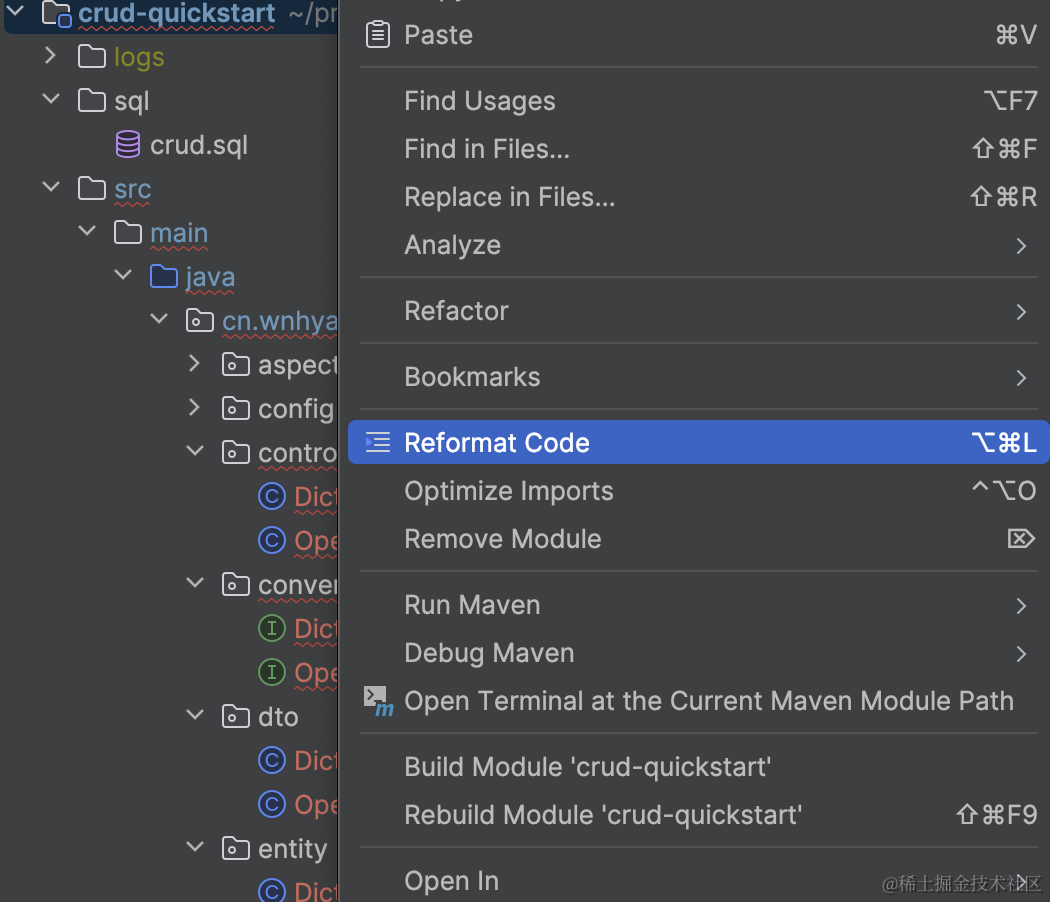Click the logs folder icon
The width and height of the screenshot is (1050, 902).
point(92,57)
